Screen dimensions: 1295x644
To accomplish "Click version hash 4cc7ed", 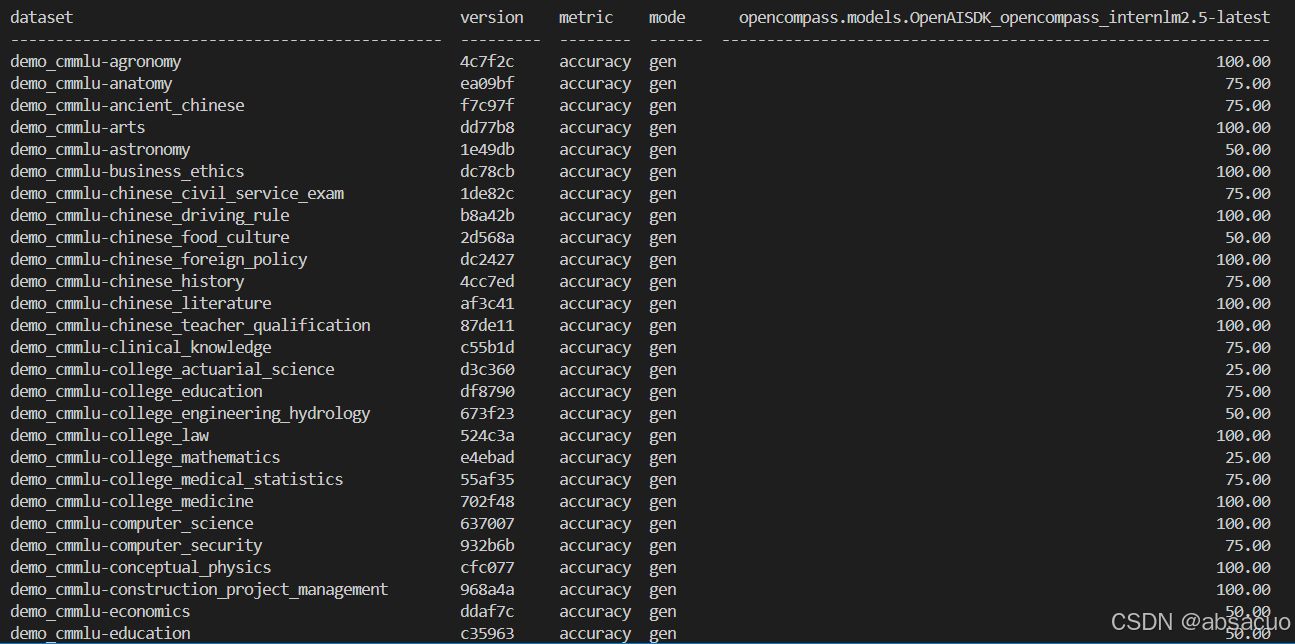I will point(487,281).
